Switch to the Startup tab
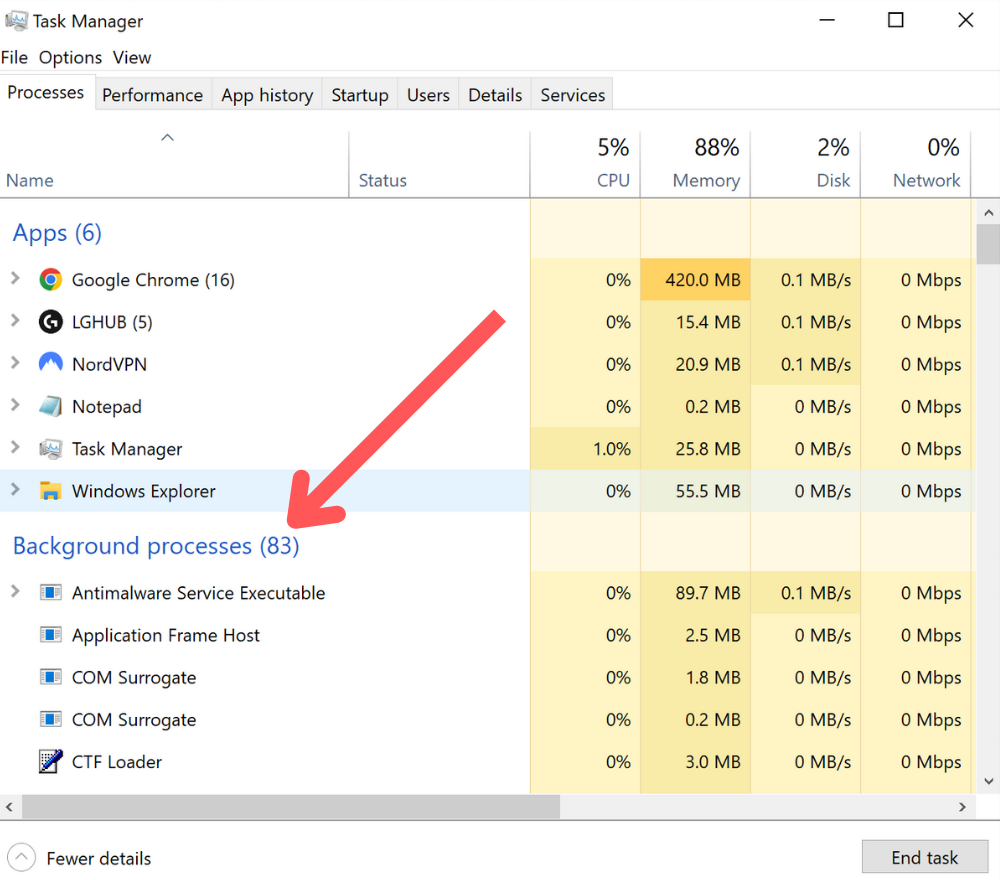 point(360,95)
